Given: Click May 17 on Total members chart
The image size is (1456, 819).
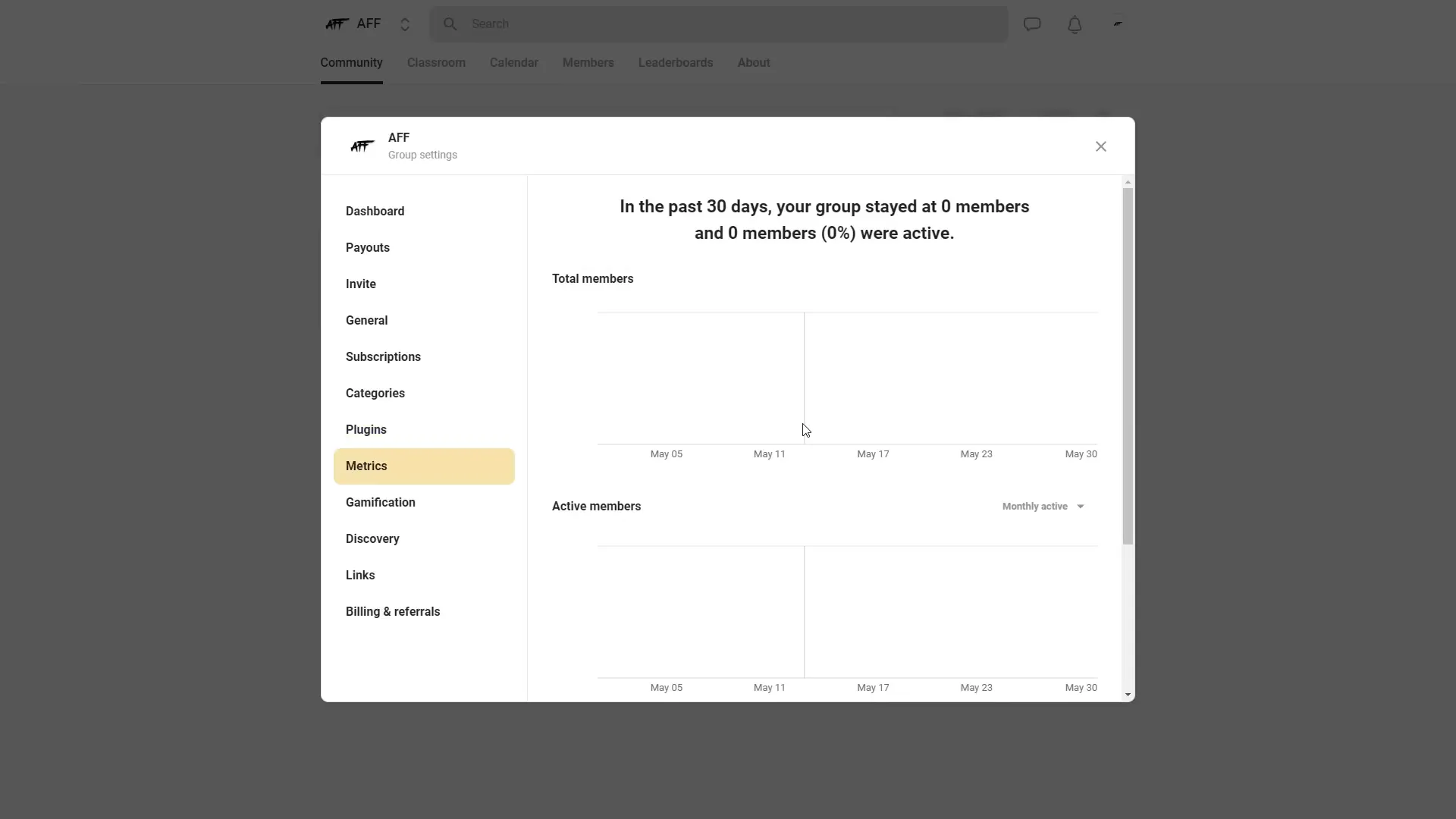Looking at the screenshot, I should point(873,454).
